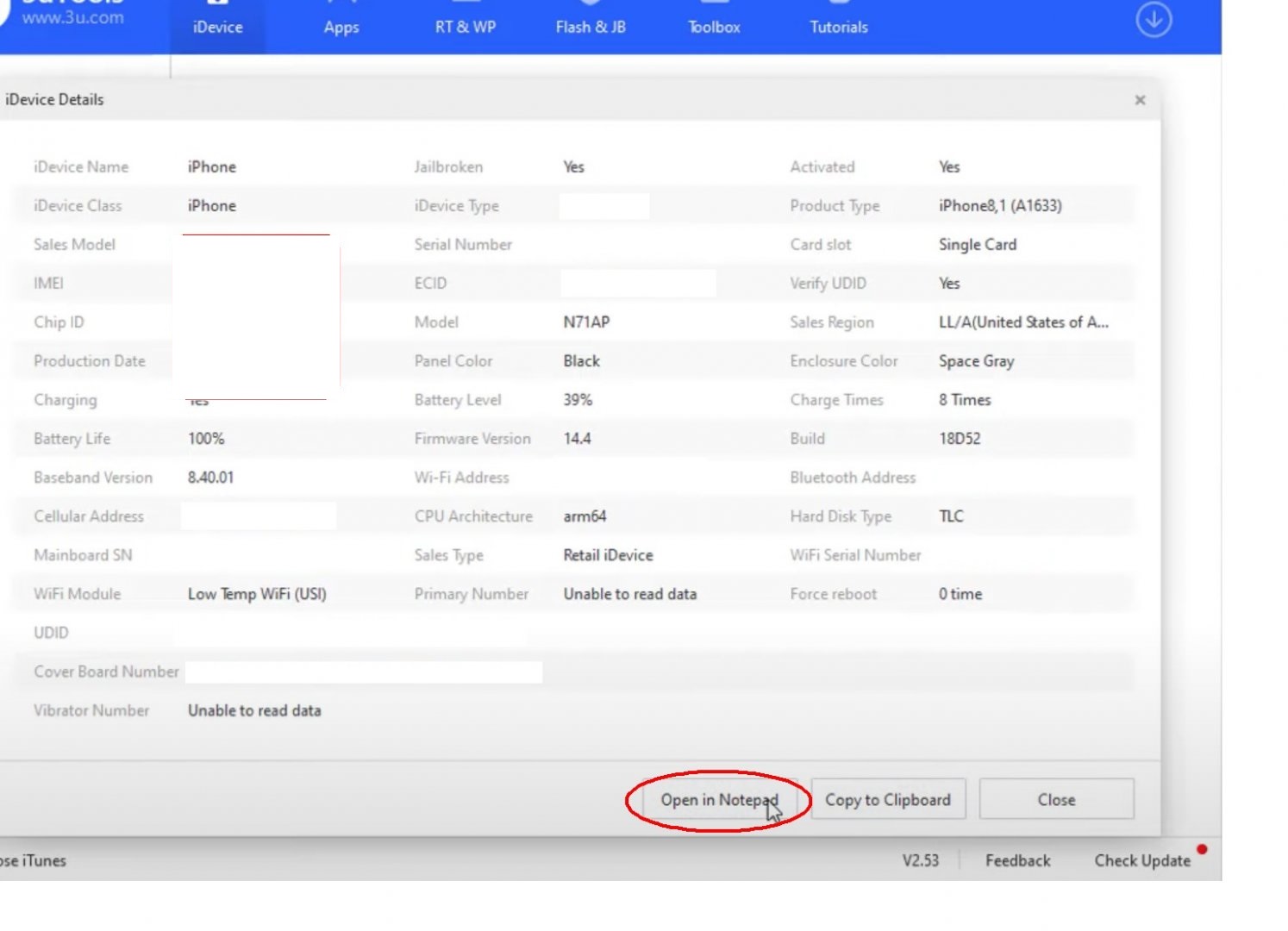Viewport: 1288px width, 931px height.
Task: Switch to the iDevice tab
Action: click(x=217, y=27)
